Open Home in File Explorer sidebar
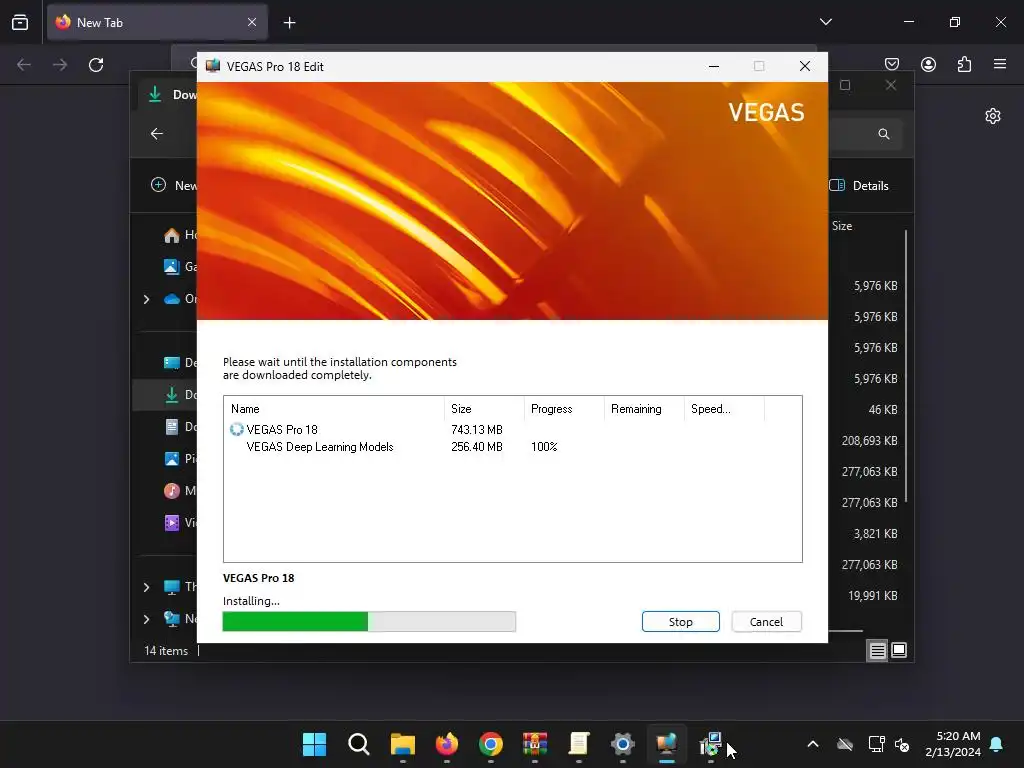1024x768 pixels. [x=180, y=234]
